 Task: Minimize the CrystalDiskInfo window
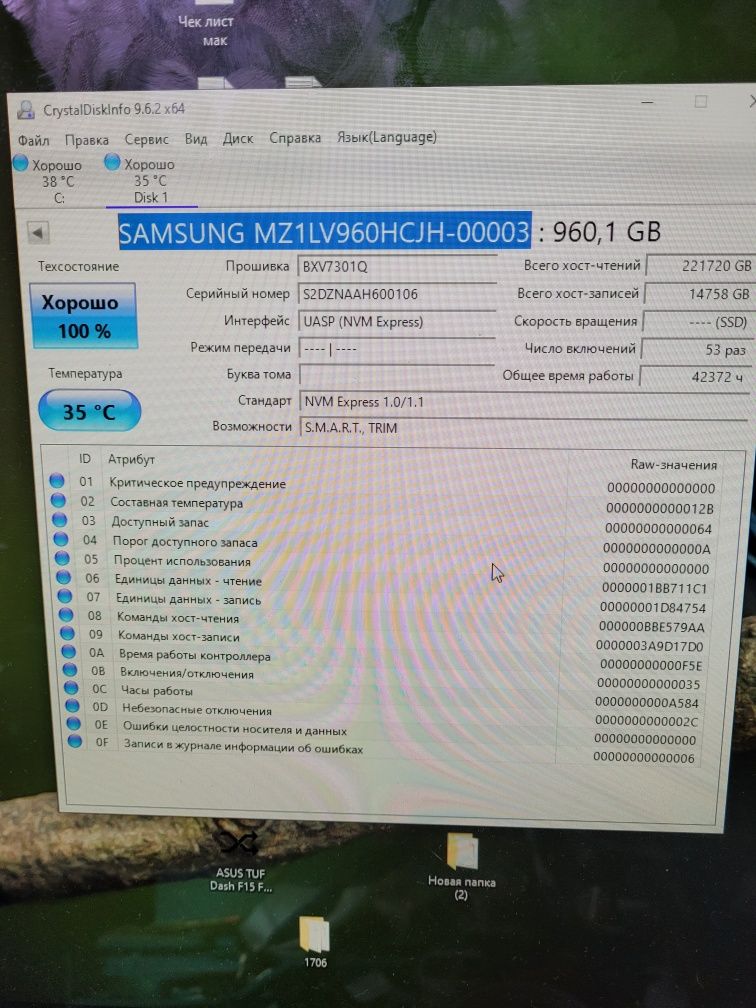(648, 102)
